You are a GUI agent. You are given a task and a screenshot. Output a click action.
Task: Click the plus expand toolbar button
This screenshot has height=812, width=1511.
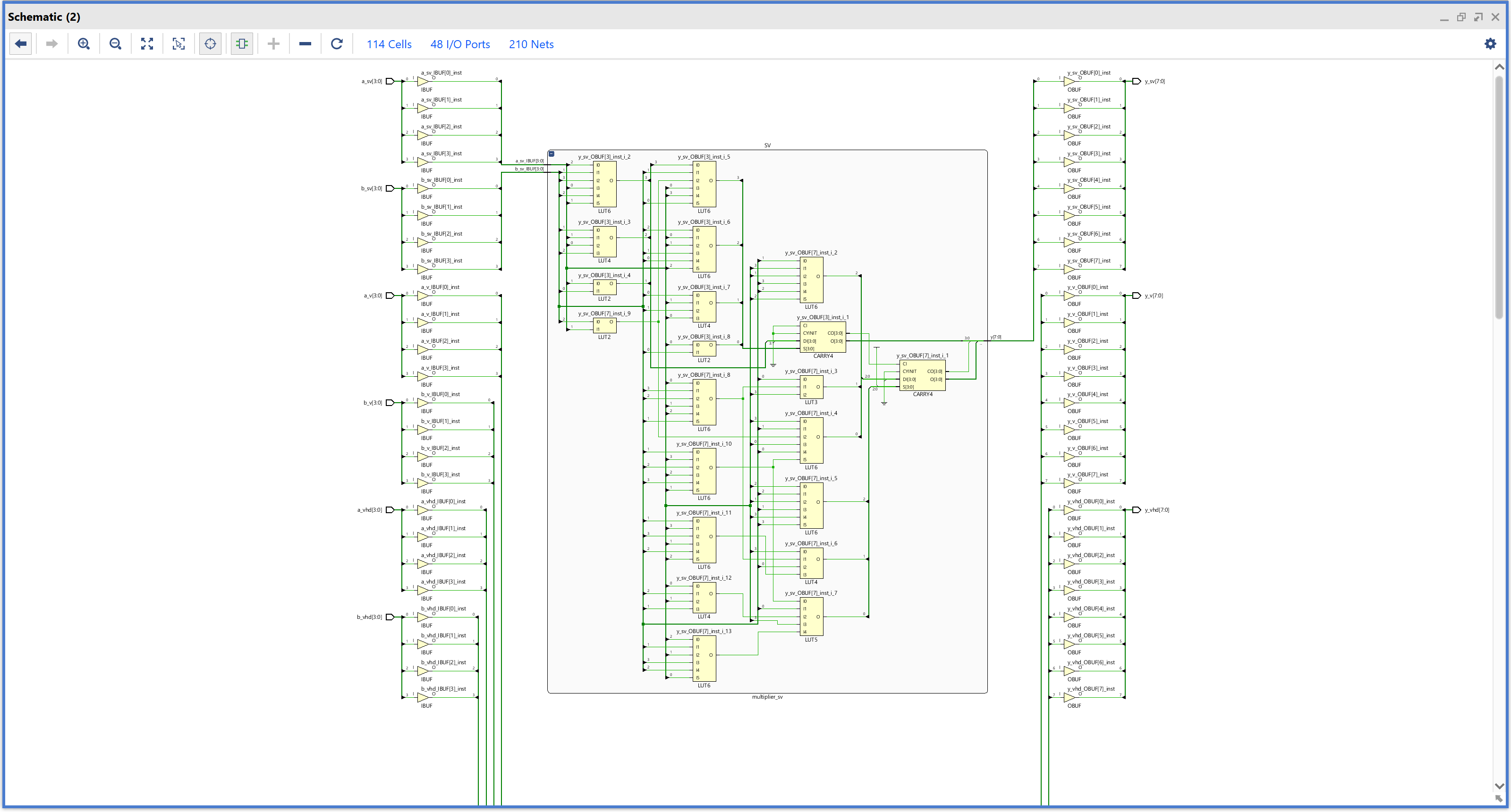[x=273, y=44]
